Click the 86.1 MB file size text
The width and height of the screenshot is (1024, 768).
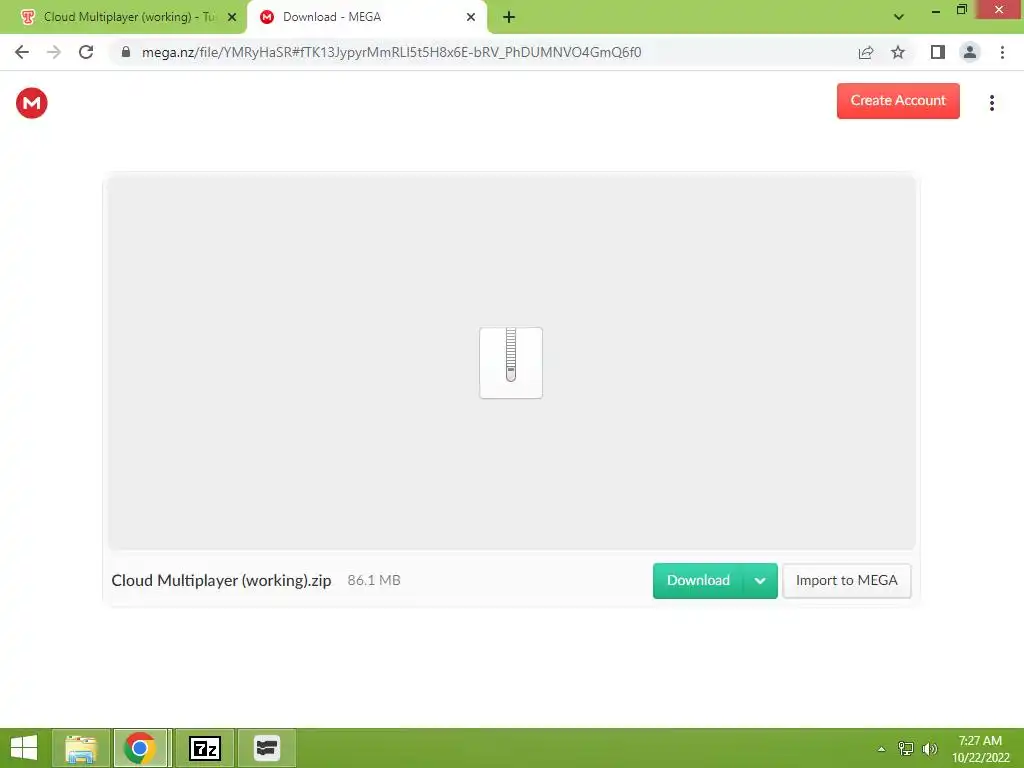pos(374,580)
